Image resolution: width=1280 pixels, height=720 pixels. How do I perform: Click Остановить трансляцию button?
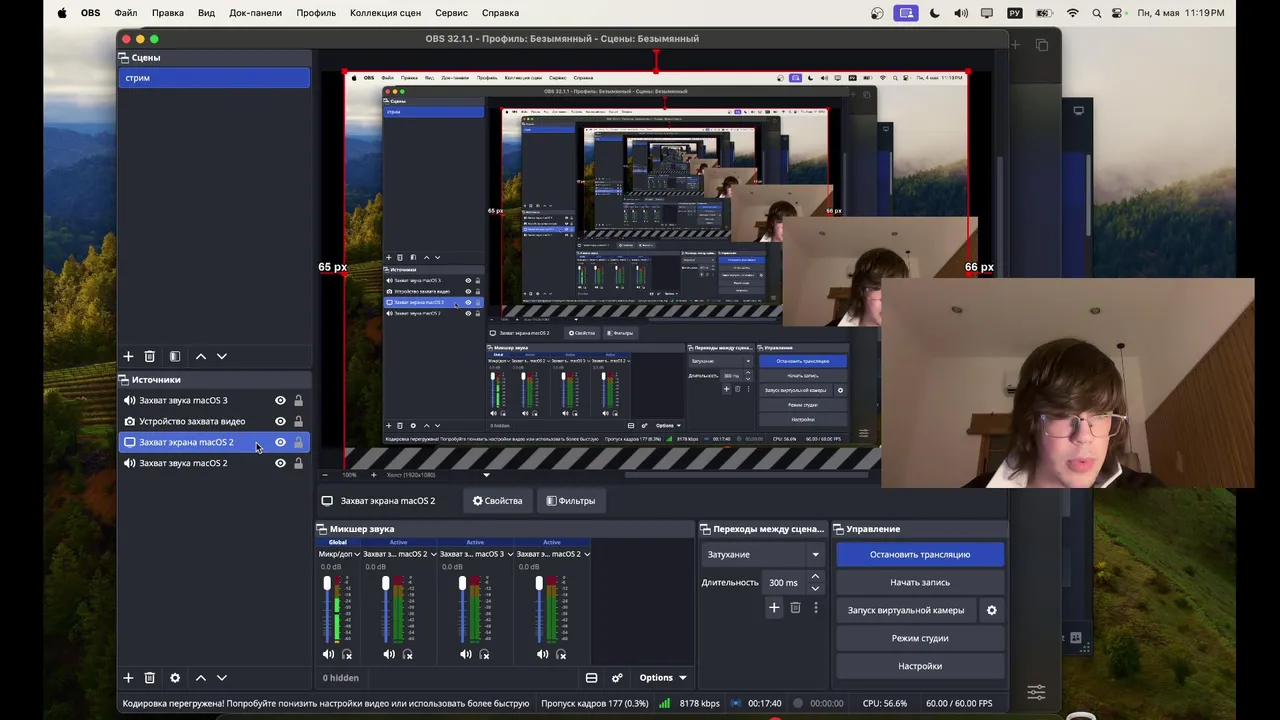(920, 554)
